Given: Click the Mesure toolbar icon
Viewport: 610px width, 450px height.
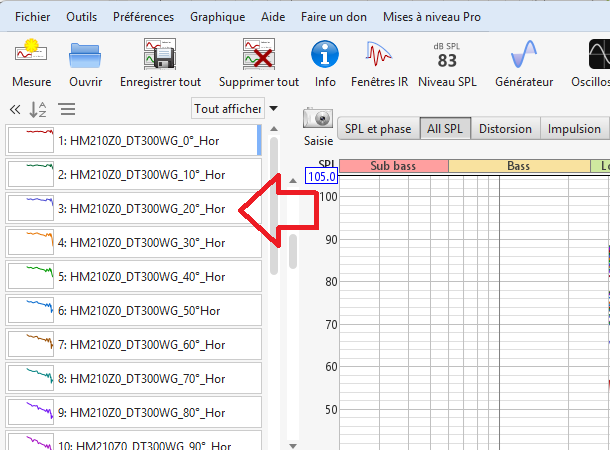Looking at the screenshot, I should click(x=31, y=54).
